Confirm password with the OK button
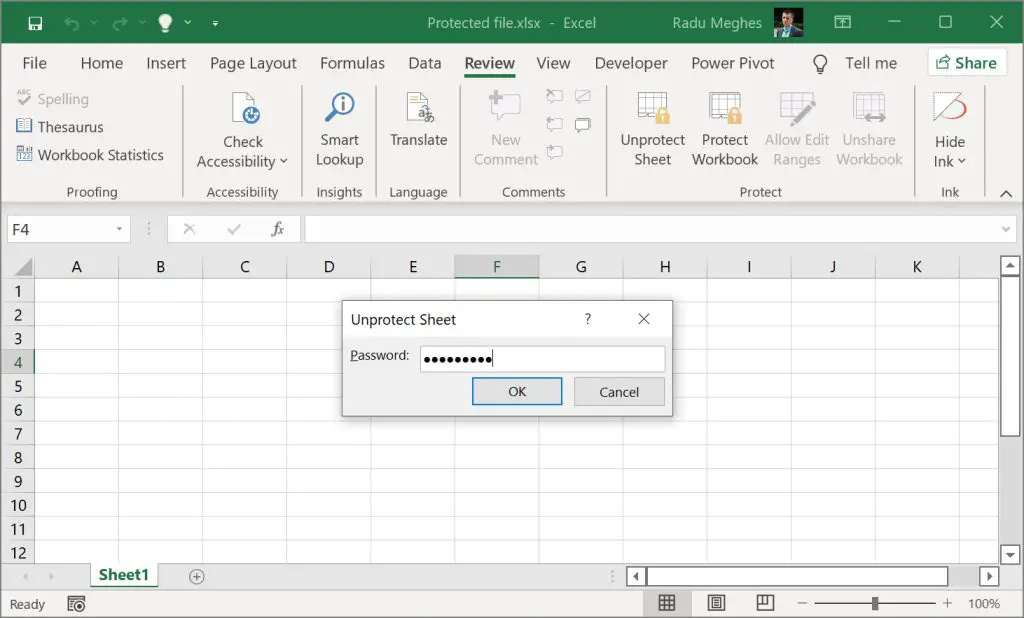This screenshot has height=618, width=1024. (x=517, y=391)
